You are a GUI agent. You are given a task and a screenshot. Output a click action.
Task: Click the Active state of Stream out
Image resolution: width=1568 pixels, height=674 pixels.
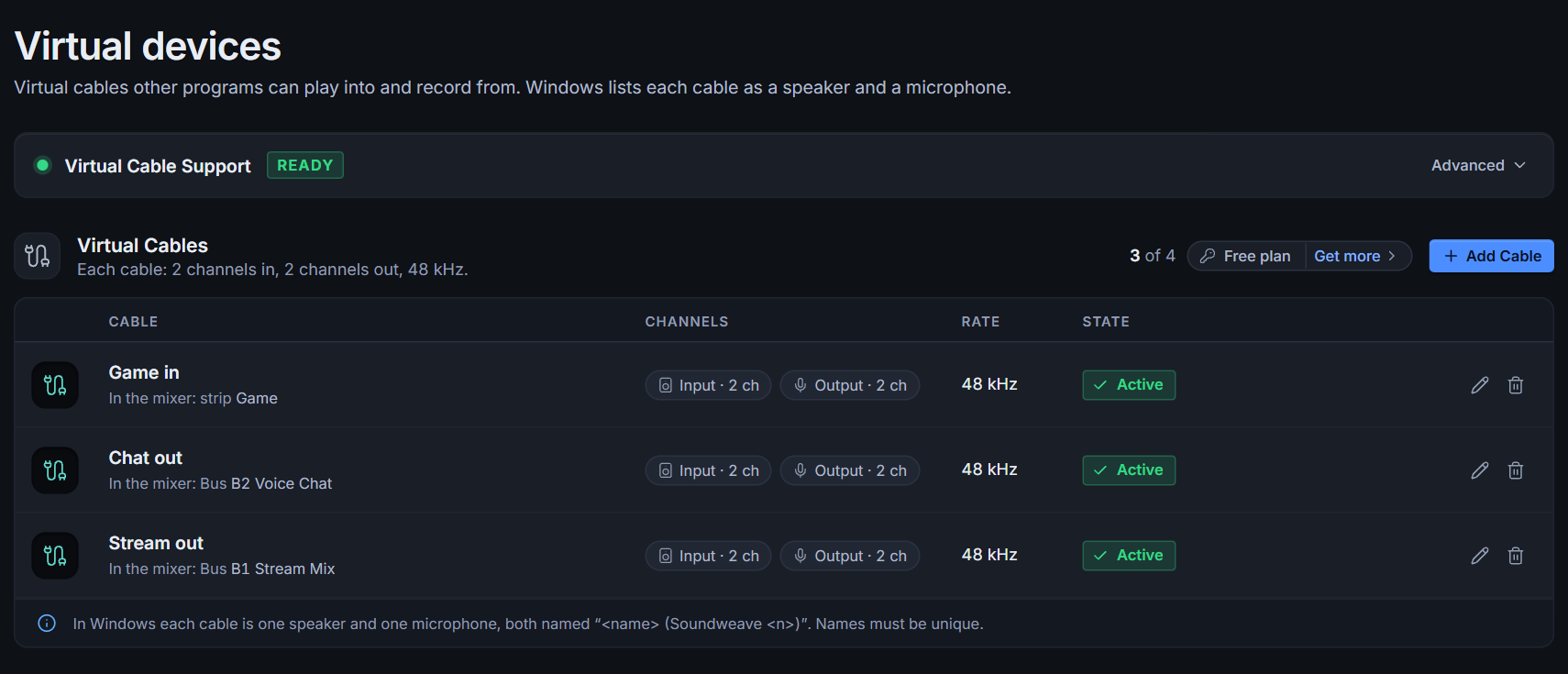click(x=1129, y=556)
